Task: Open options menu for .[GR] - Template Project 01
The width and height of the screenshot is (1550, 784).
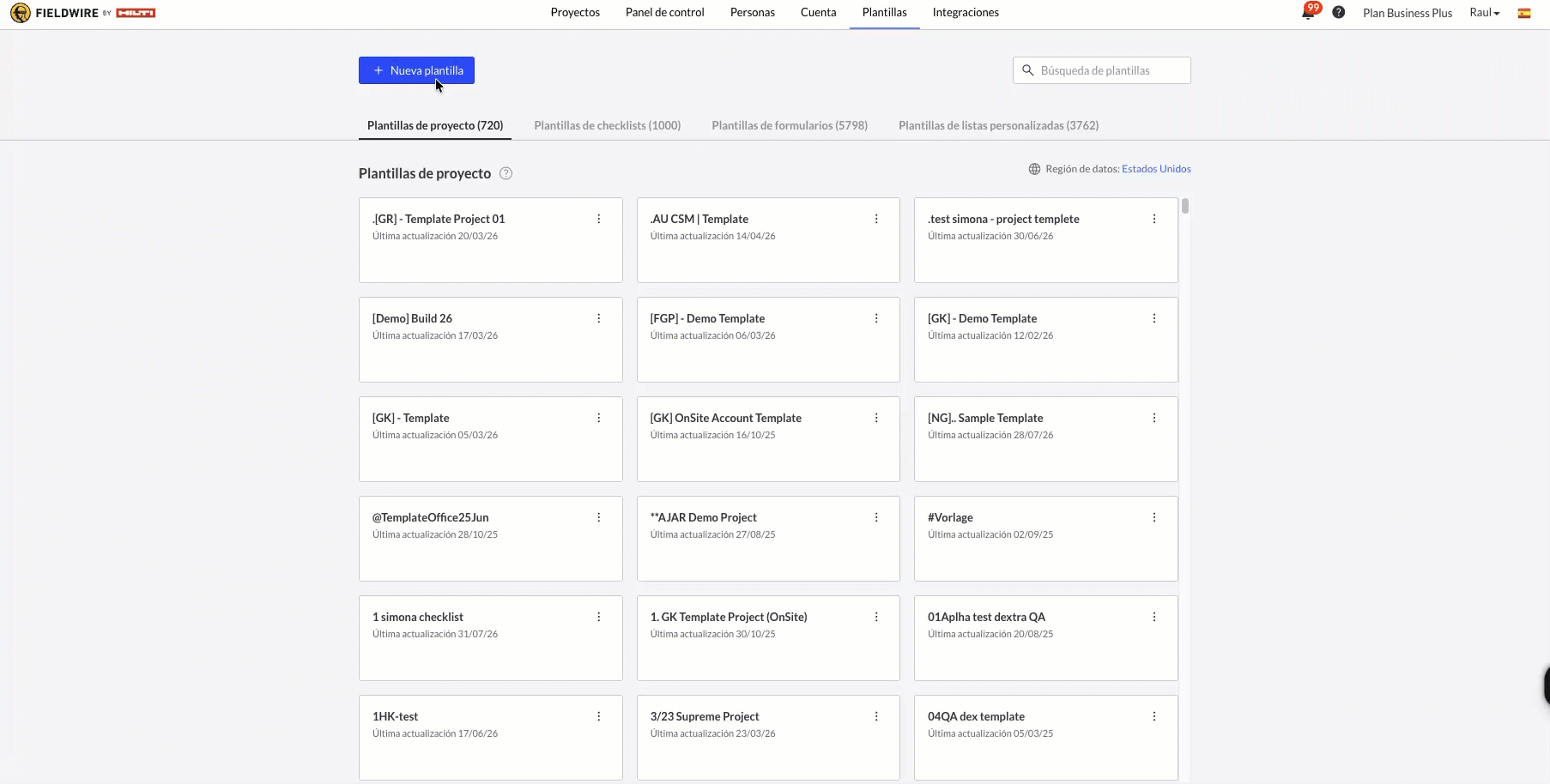Action: point(599,219)
